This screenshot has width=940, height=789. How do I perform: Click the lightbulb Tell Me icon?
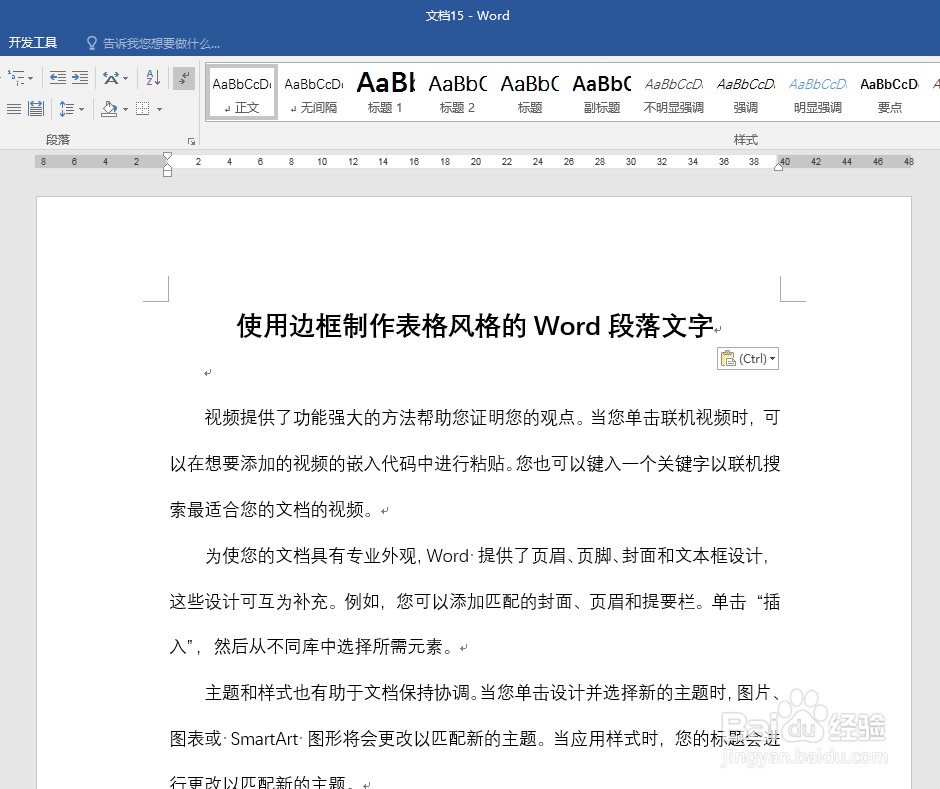(x=92, y=43)
